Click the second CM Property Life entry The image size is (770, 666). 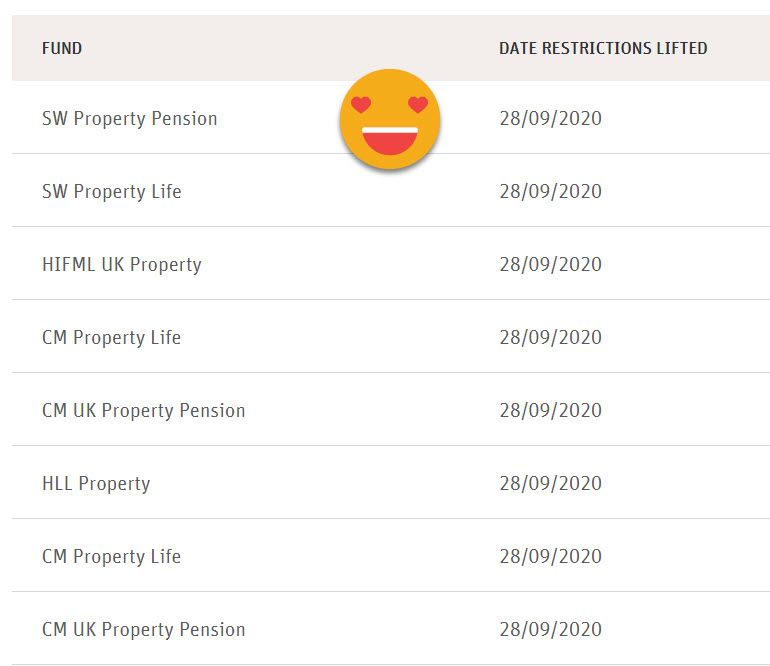point(111,556)
